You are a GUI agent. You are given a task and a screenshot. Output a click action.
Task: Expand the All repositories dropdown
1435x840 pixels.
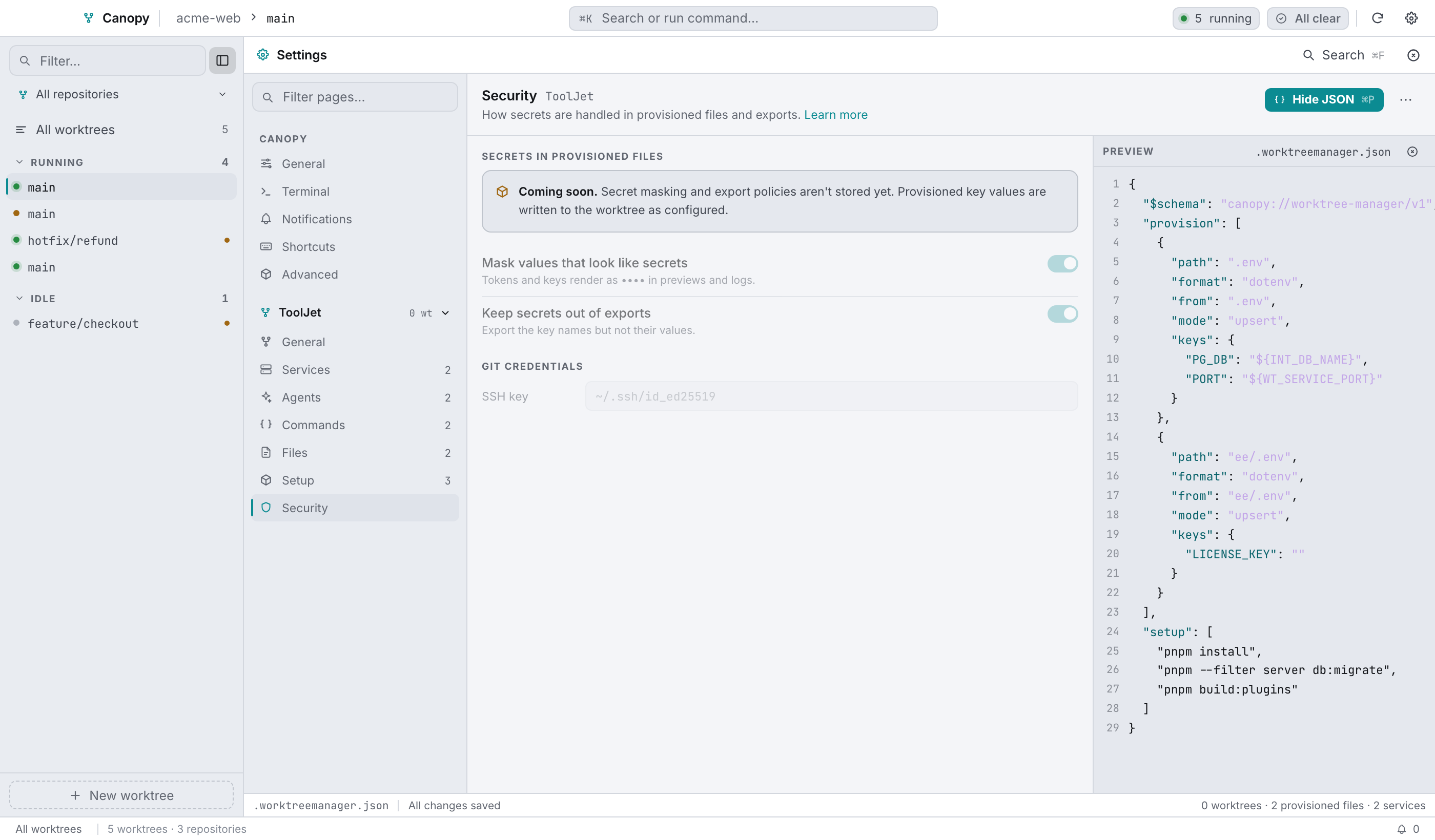tap(122, 94)
